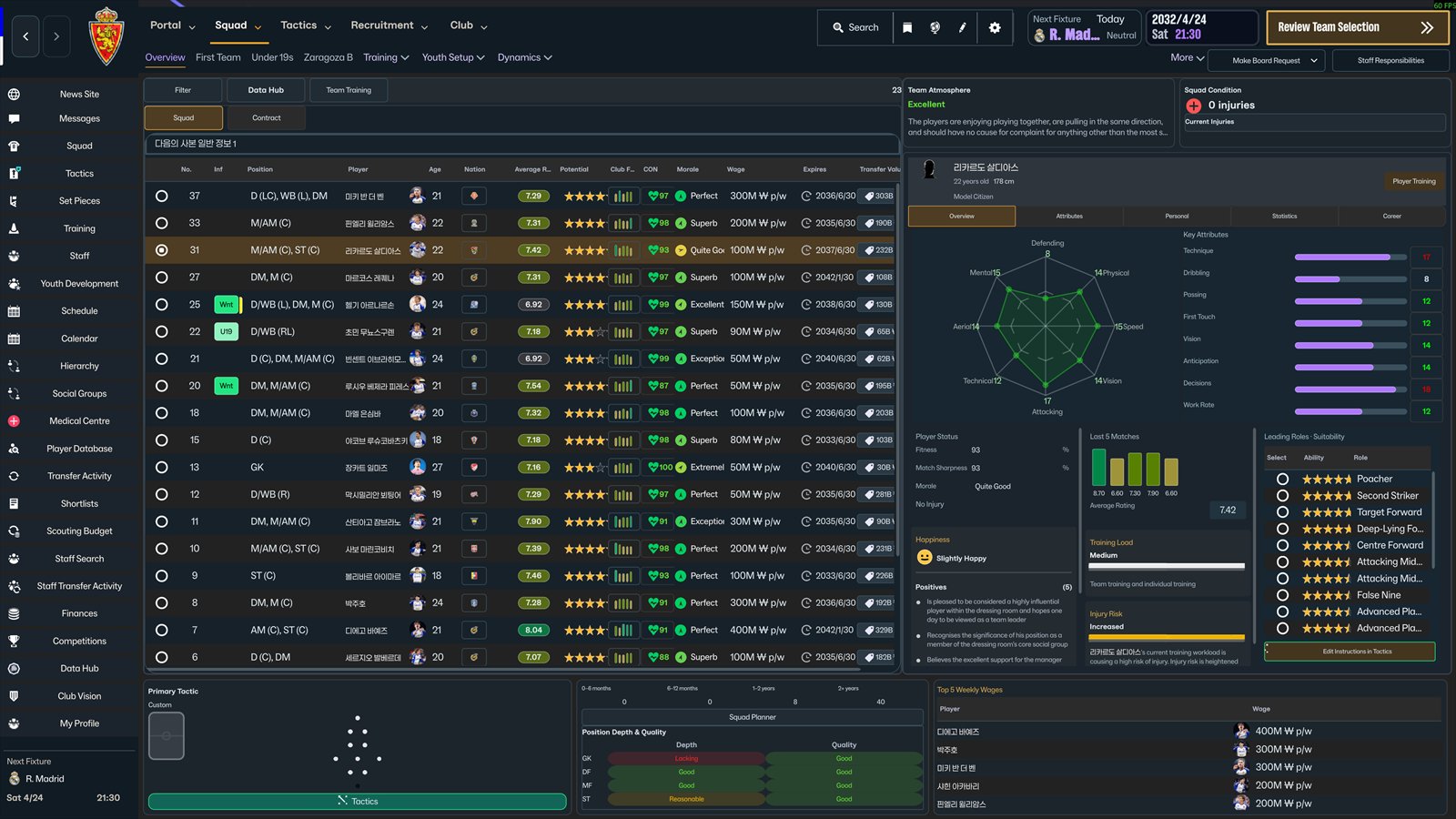The width and height of the screenshot is (1456, 819).
Task: Select the False Nine role radio button
Action: [1282, 595]
